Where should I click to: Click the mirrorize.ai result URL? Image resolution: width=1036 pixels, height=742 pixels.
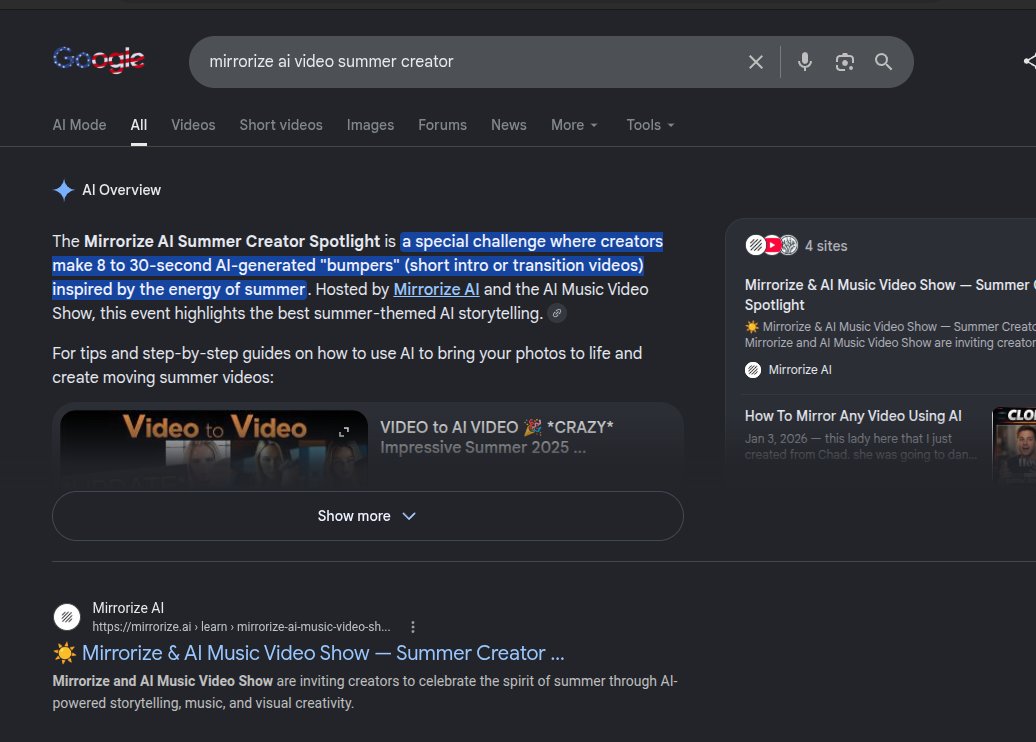point(241,626)
